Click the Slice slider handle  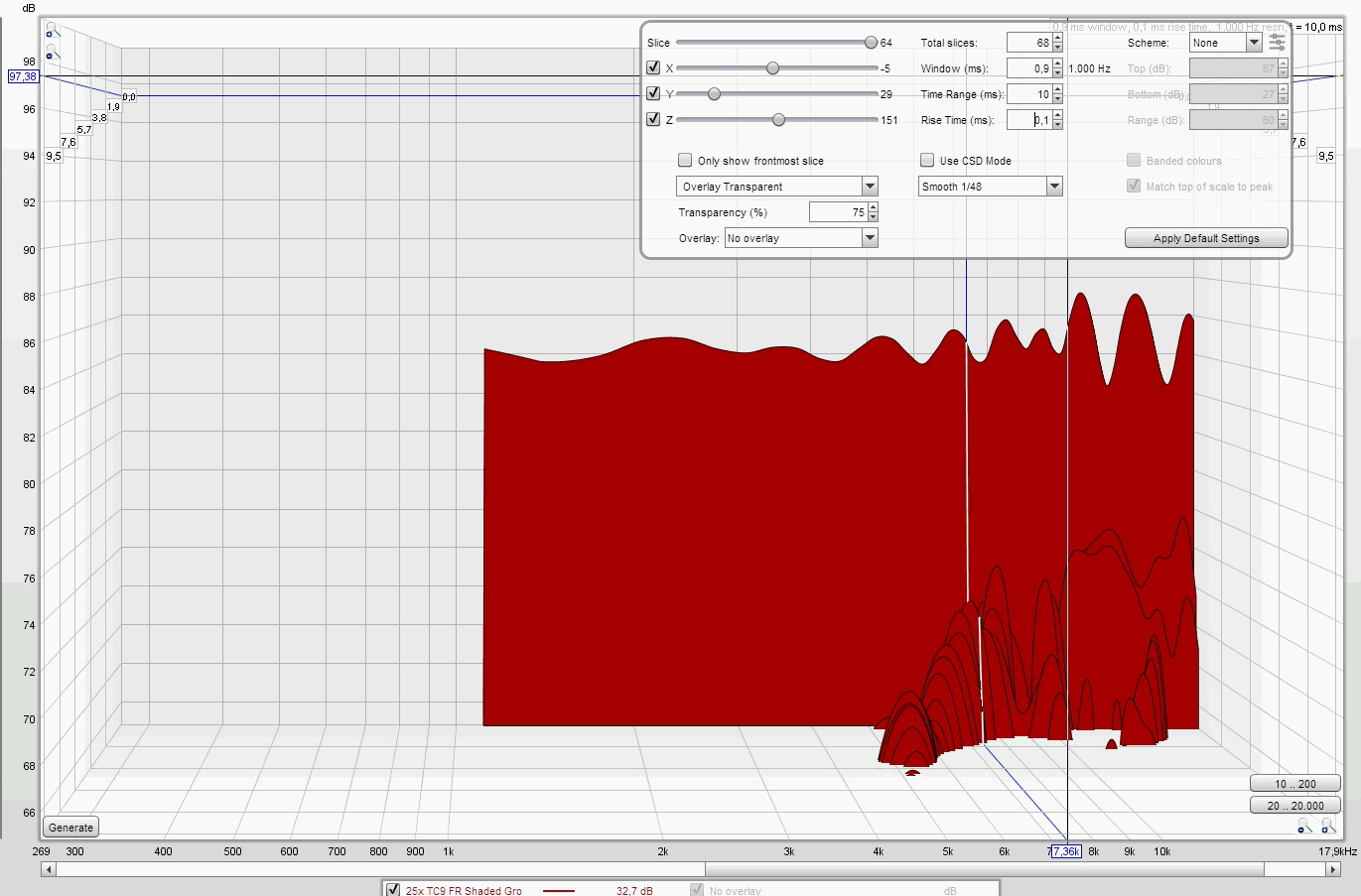(x=871, y=43)
